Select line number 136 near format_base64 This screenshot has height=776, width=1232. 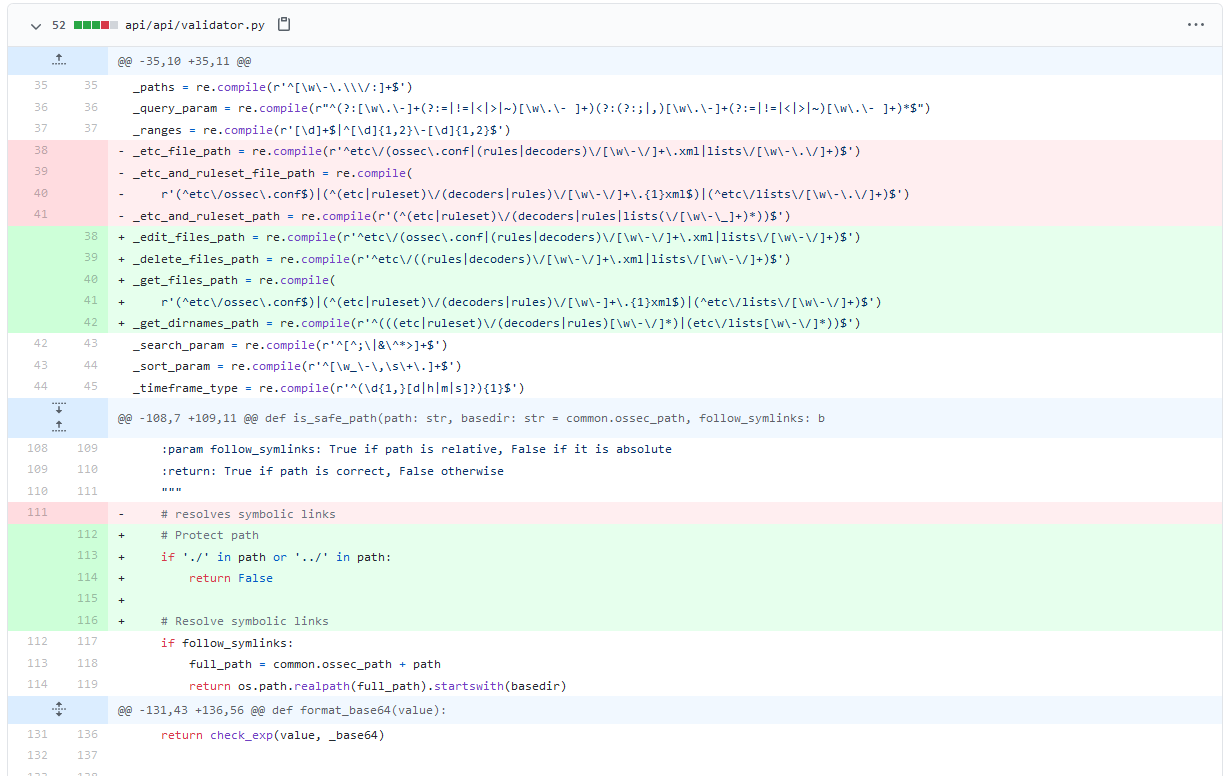[x=88, y=734]
